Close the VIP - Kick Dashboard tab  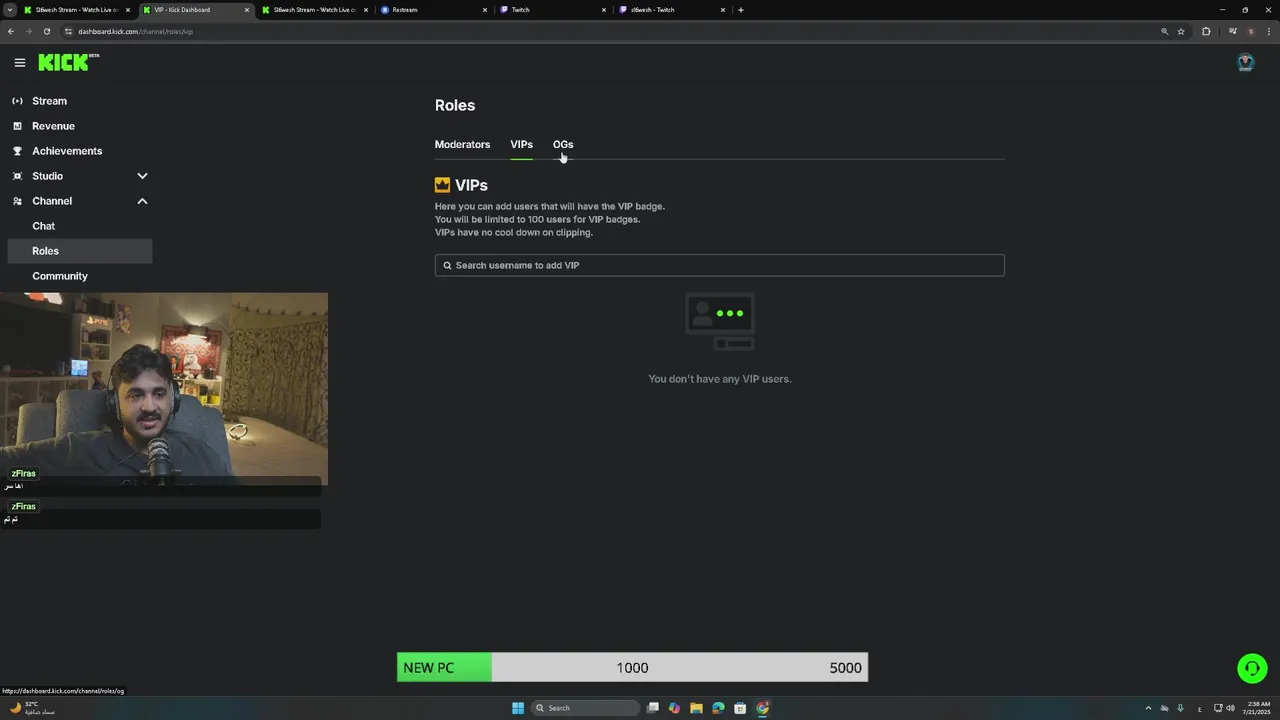pyautogui.click(x=247, y=10)
